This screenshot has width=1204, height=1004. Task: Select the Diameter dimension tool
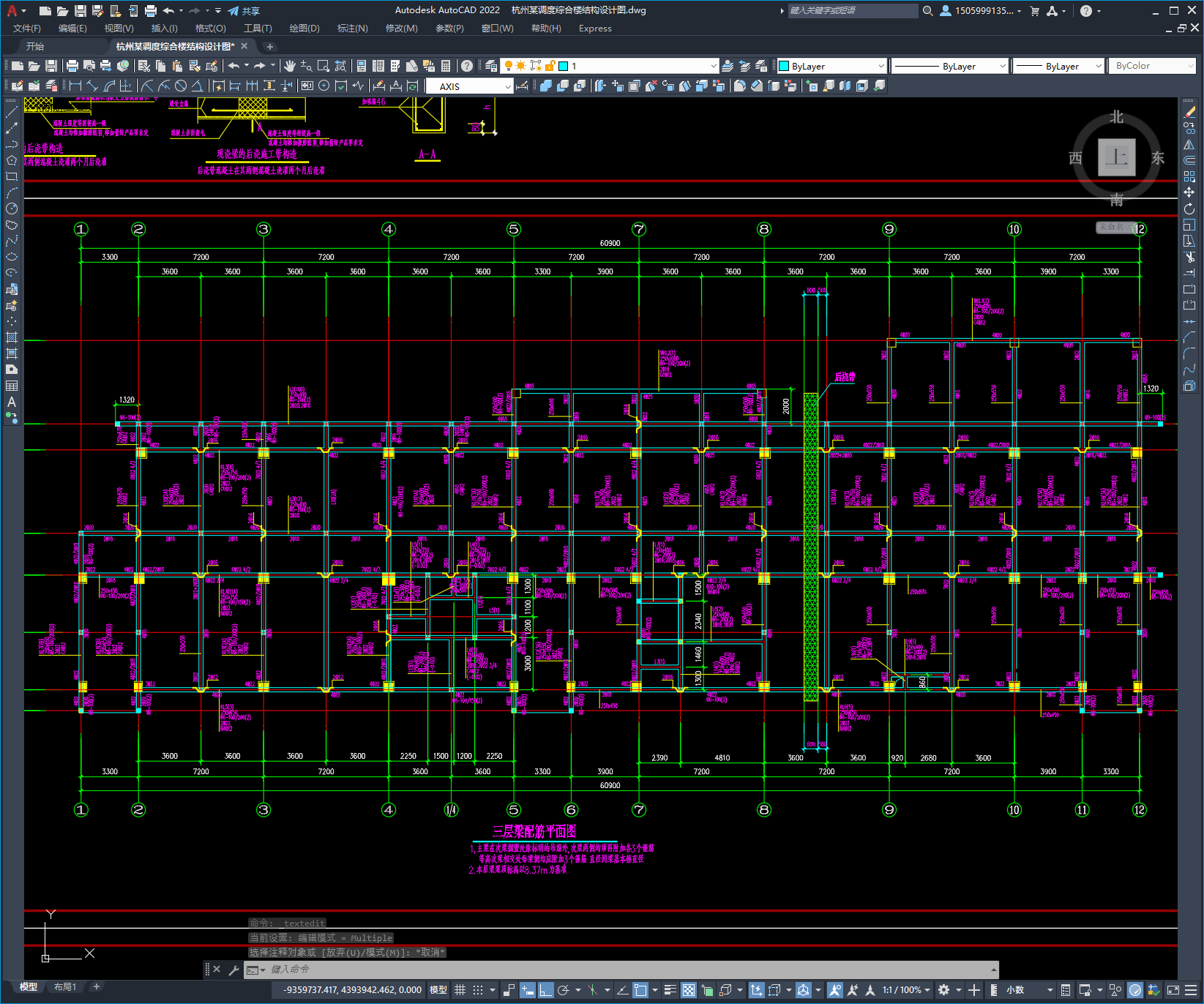(x=181, y=86)
